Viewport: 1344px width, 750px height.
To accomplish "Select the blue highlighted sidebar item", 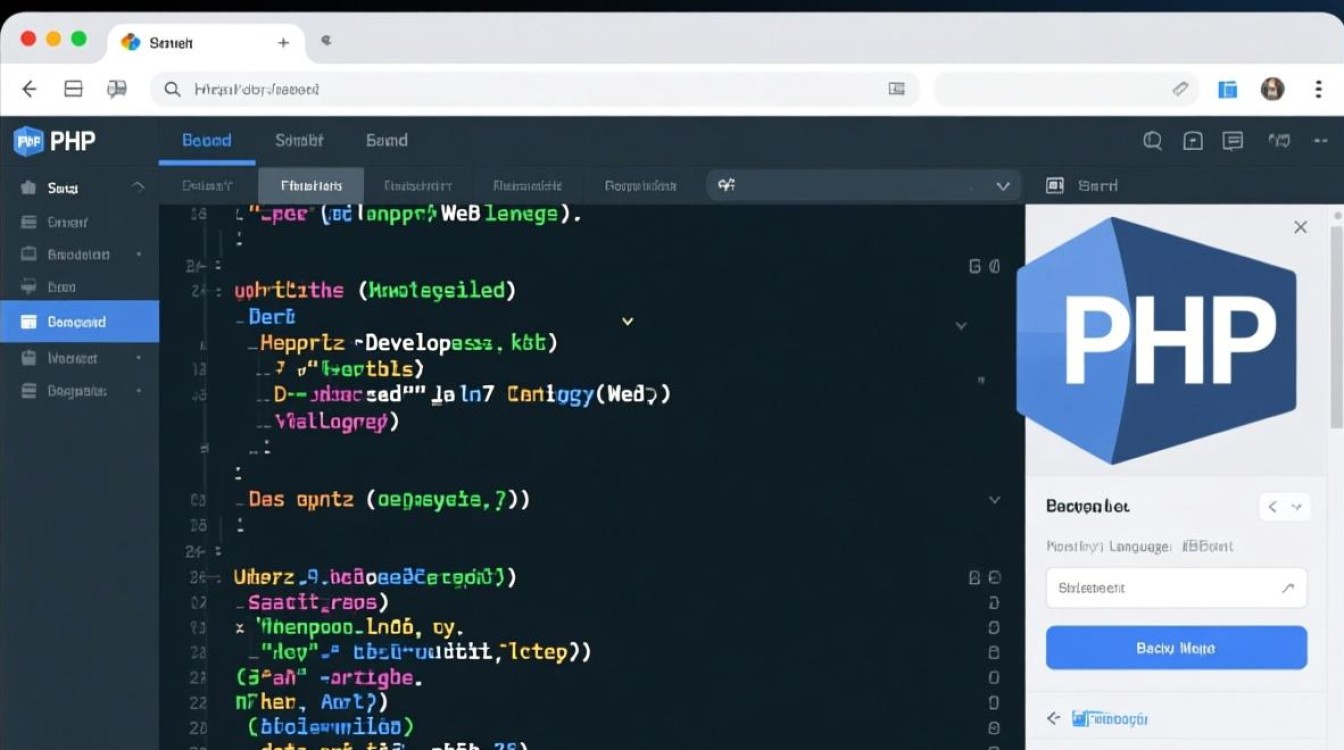I will (x=79, y=322).
